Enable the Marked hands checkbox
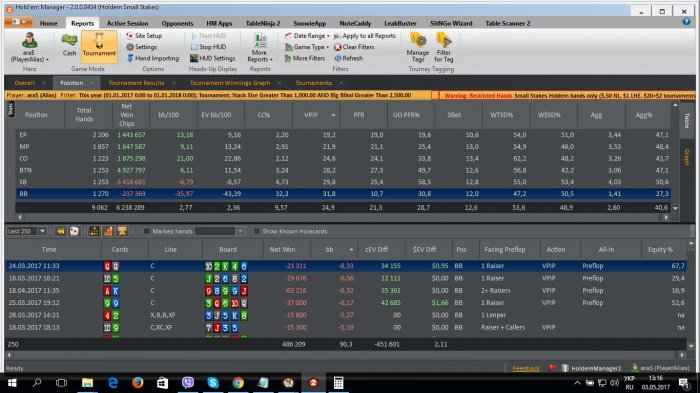Screen dimensions: 700x393 tap(146, 231)
